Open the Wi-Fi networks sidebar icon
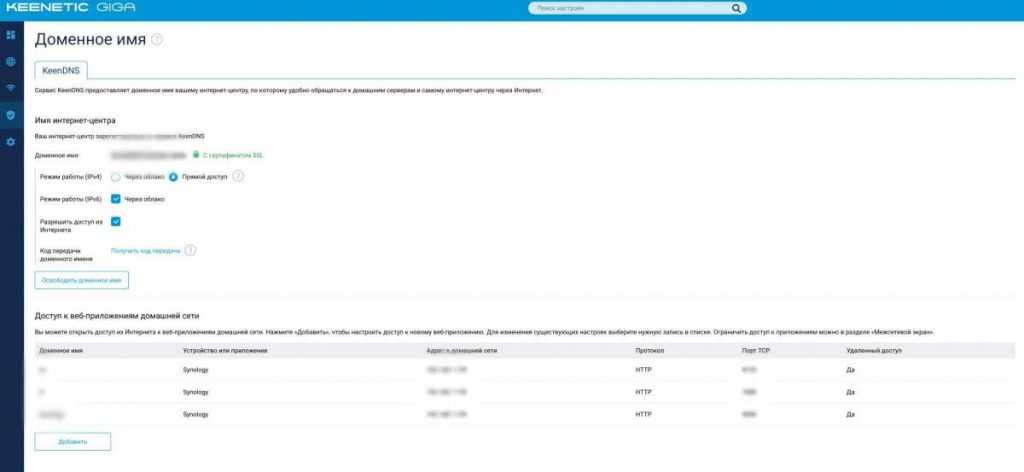The image size is (1024, 472). [x=11, y=89]
